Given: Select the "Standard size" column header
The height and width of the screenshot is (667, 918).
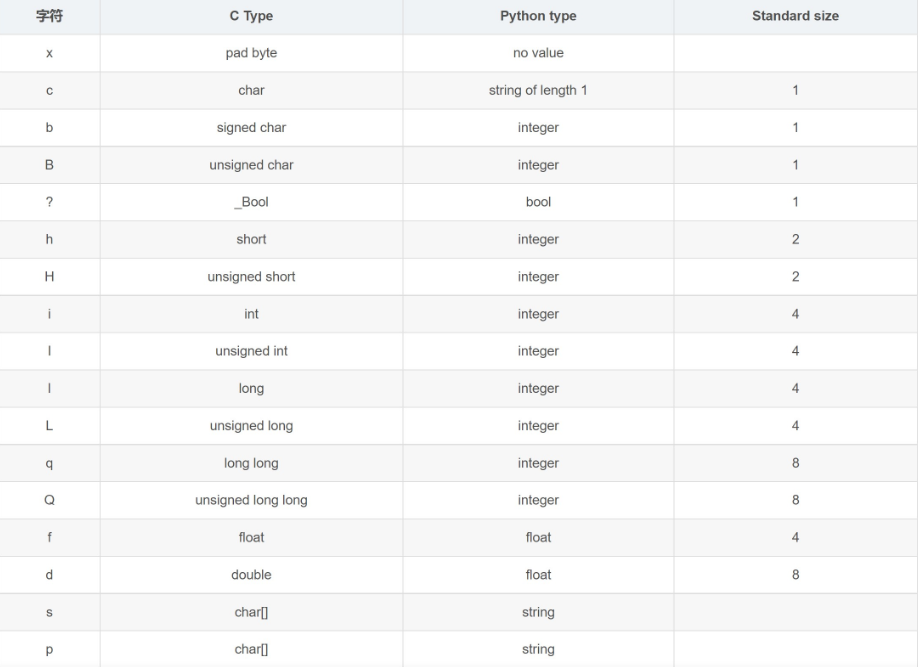Looking at the screenshot, I should point(795,16).
